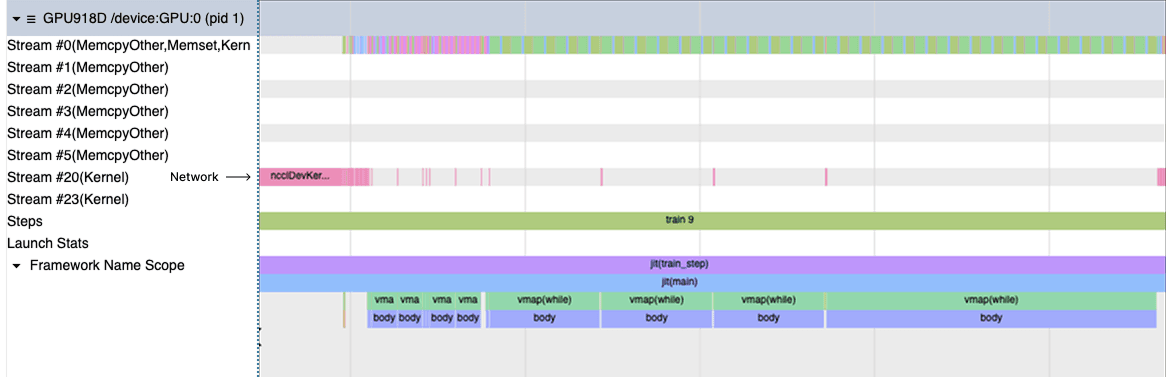Select the Stream #20(Kernel) row label
The width and height of the screenshot is (1166, 377).
pyautogui.click(x=68, y=178)
